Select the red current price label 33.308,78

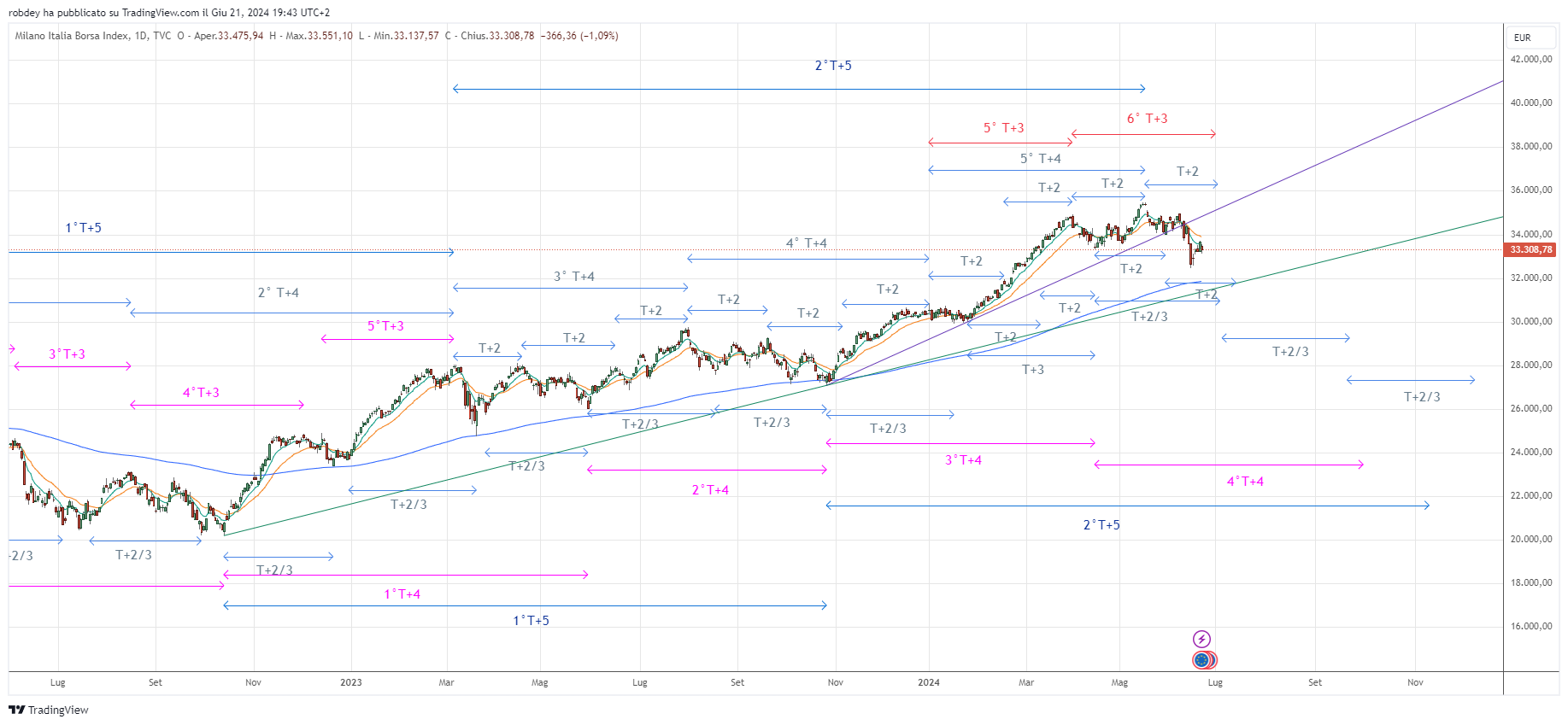(1530, 250)
